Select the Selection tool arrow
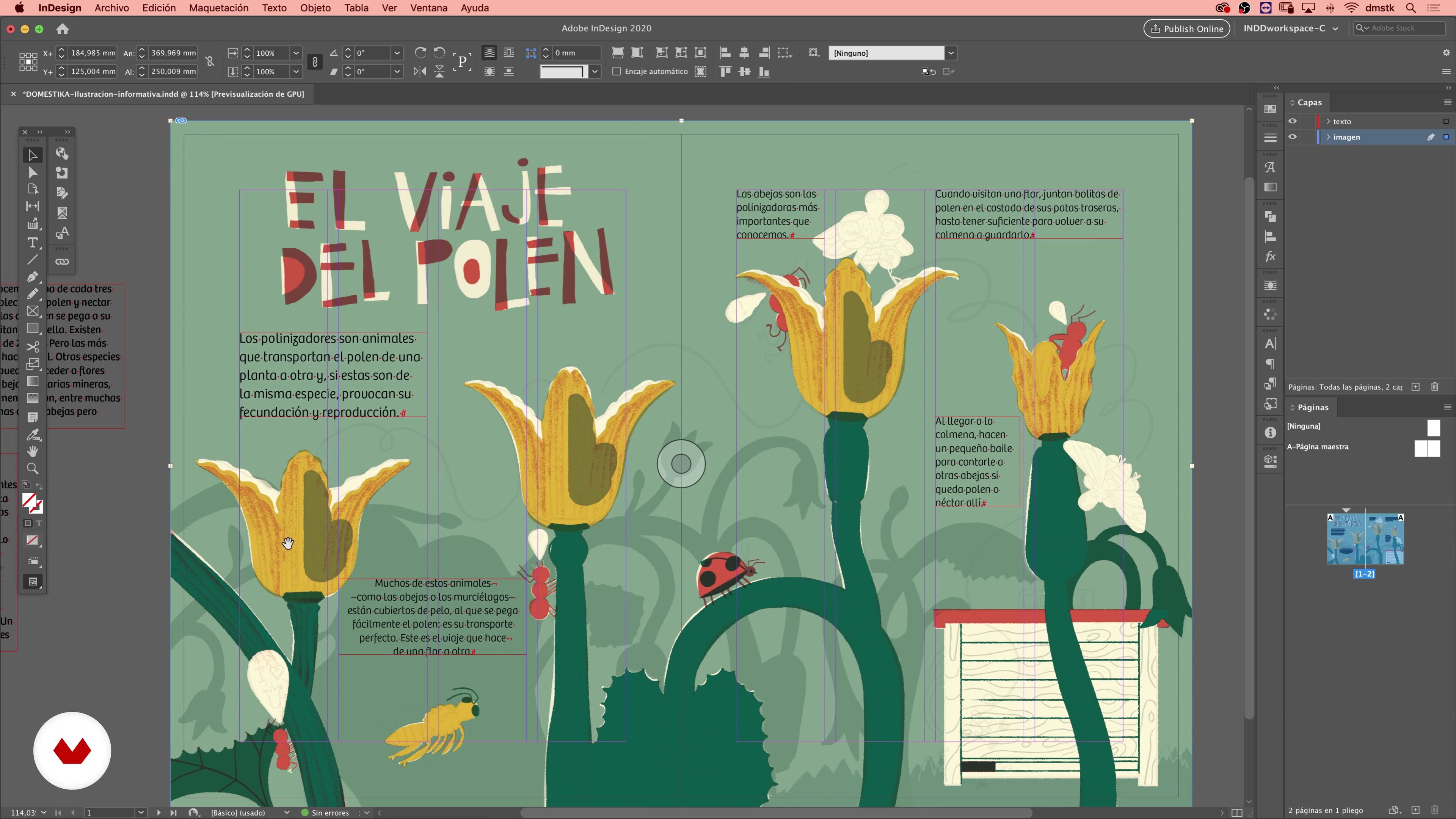Image resolution: width=1456 pixels, height=819 pixels. click(32, 155)
